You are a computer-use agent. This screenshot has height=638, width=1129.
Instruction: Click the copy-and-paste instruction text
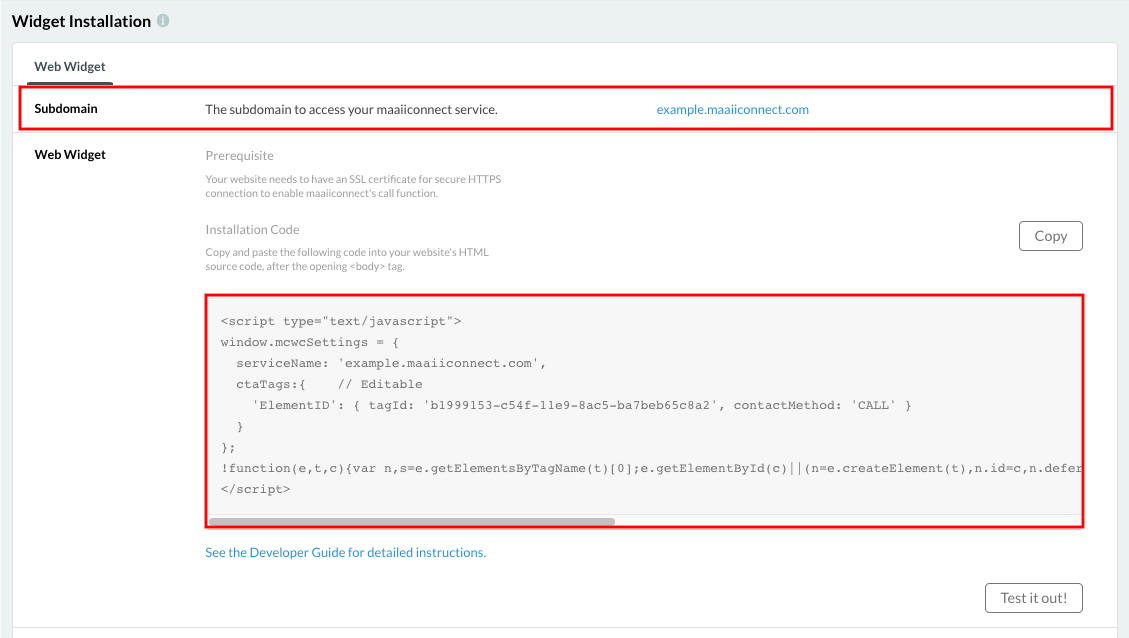click(x=347, y=259)
